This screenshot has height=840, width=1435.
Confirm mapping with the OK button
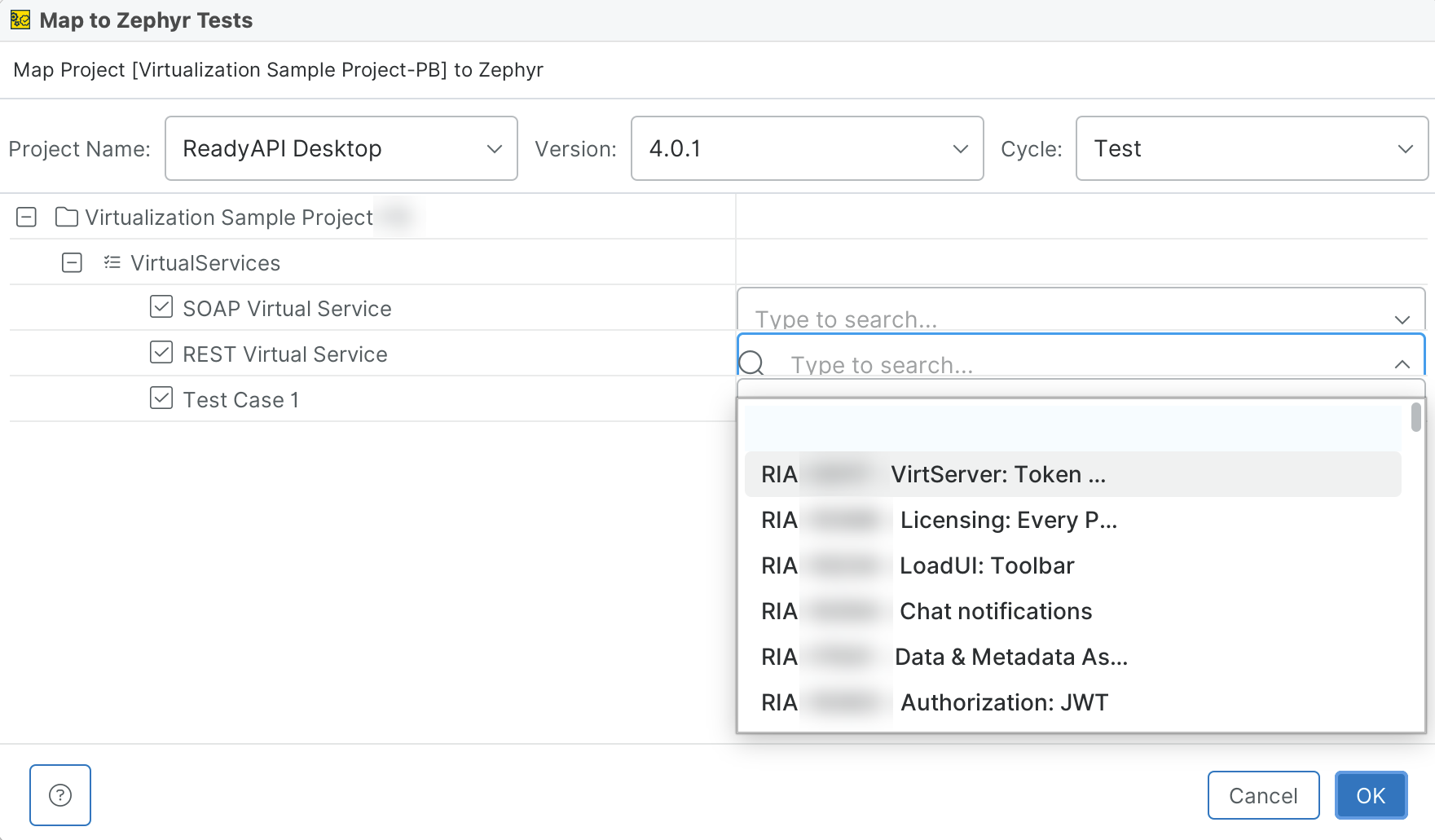click(x=1371, y=795)
